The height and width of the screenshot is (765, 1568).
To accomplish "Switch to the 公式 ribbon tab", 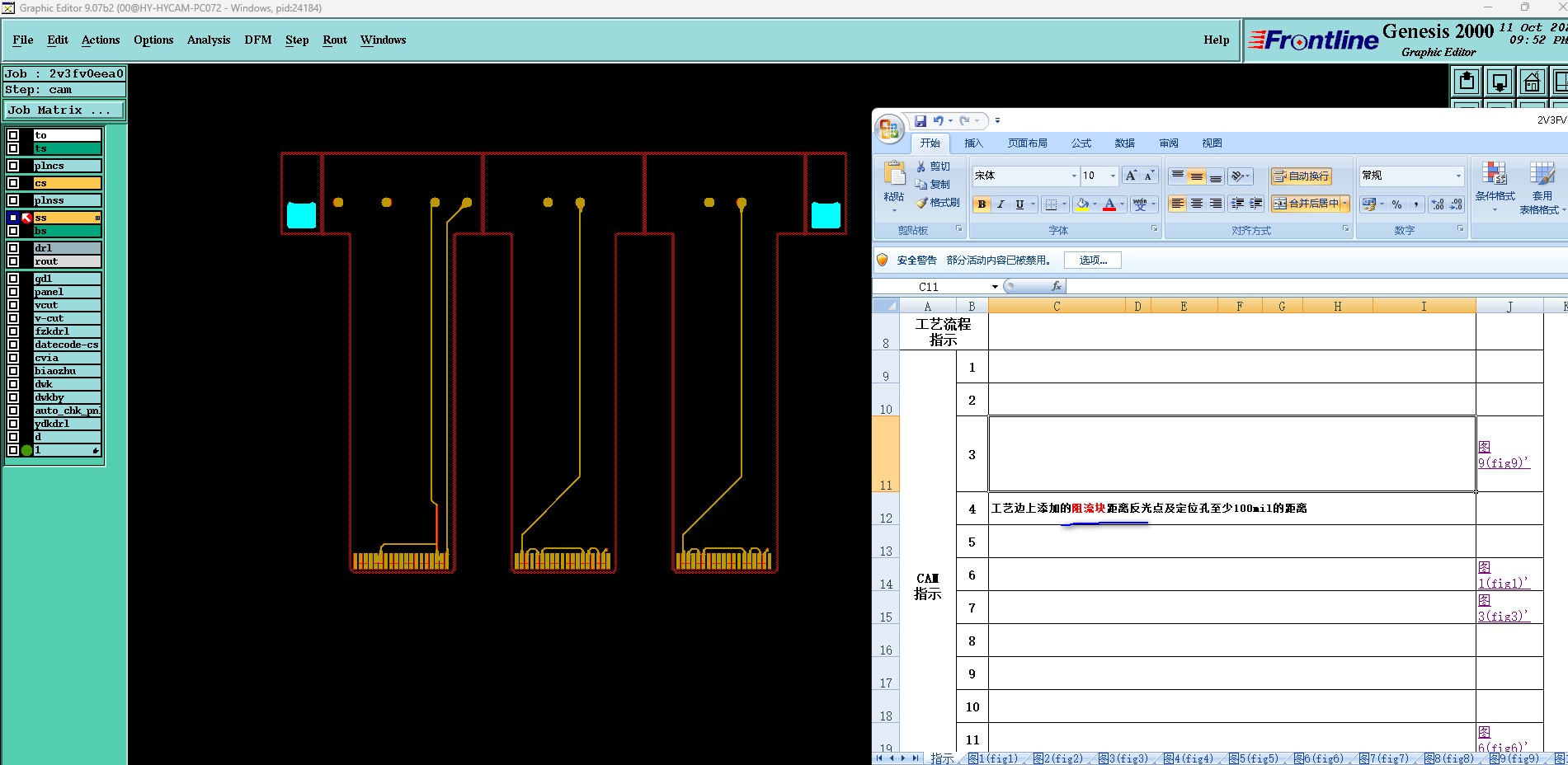I will 1081,143.
